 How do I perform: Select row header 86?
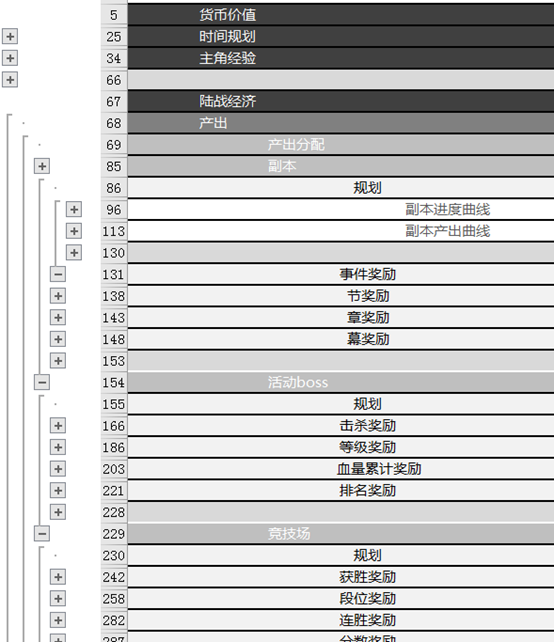[x=114, y=188]
